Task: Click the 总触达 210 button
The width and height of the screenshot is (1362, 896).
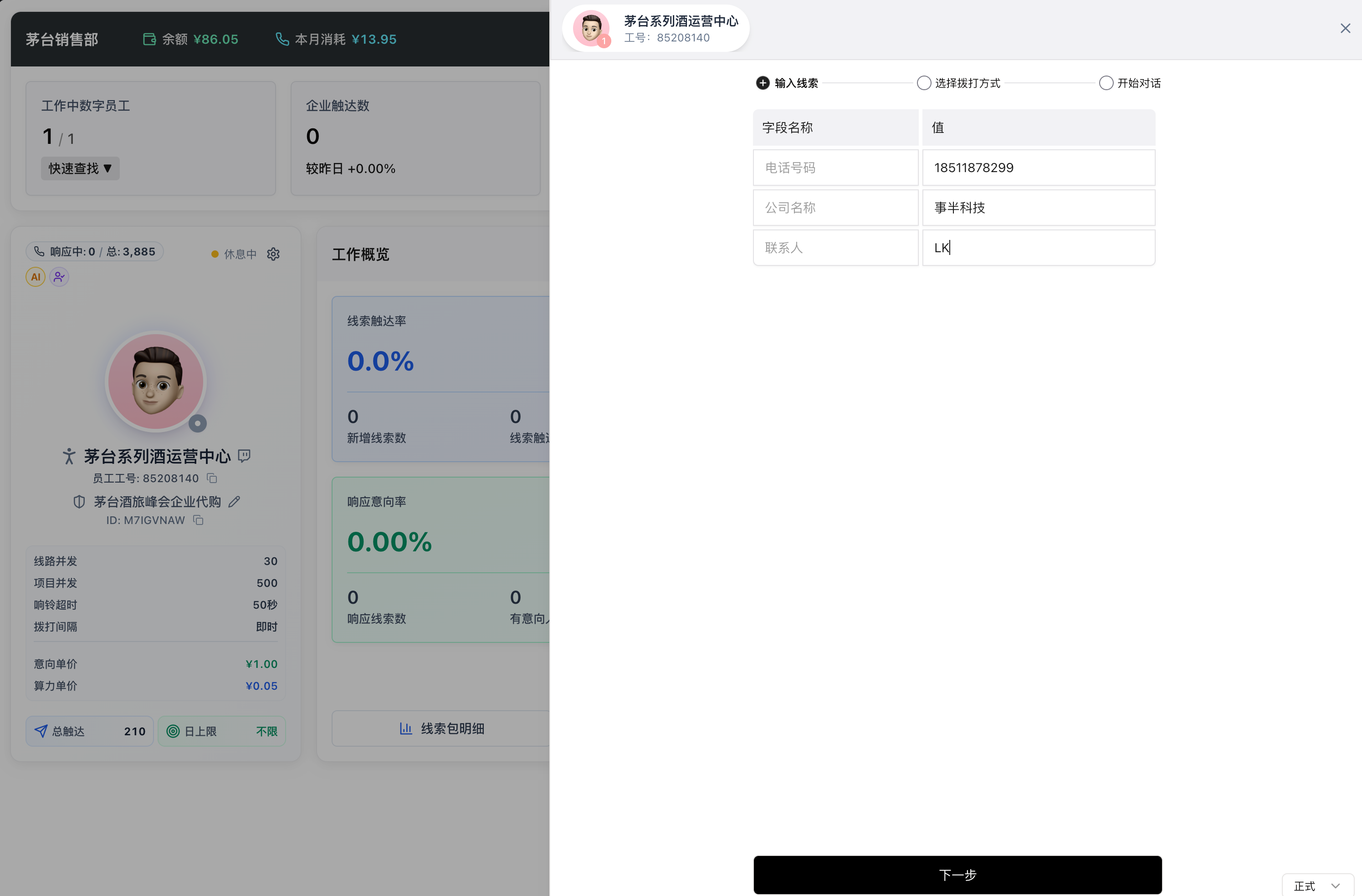Action: [90, 731]
